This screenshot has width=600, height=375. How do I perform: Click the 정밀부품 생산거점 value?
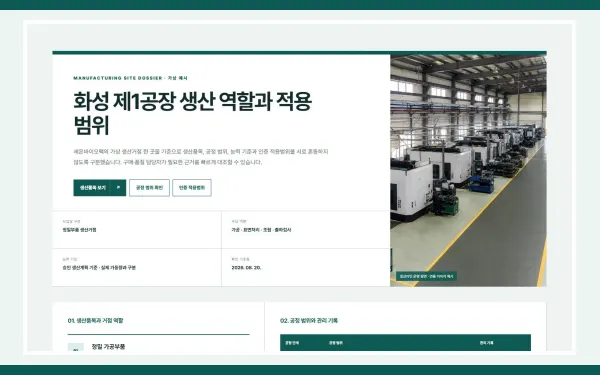point(79,230)
